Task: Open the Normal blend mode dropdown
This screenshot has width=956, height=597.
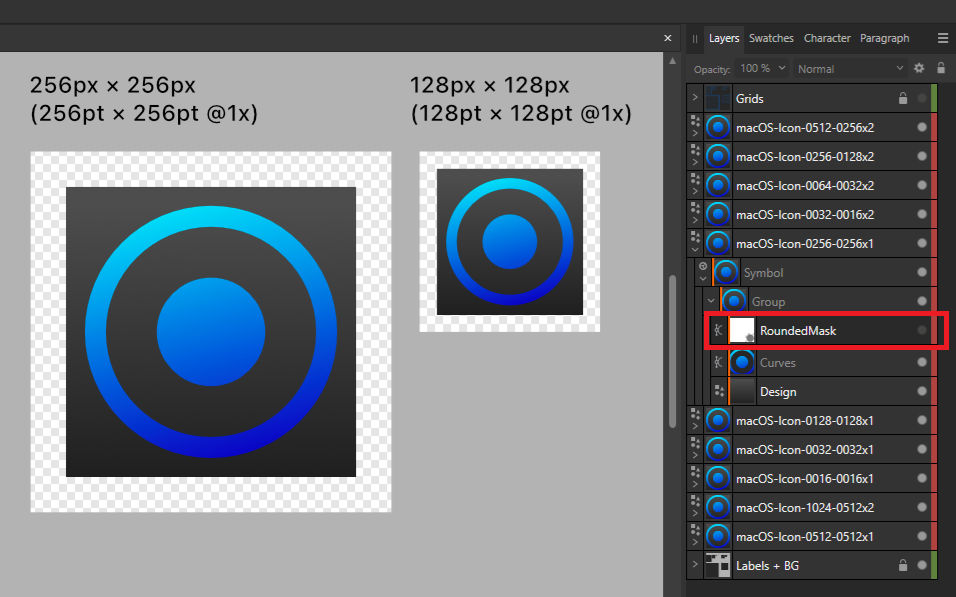Action: tap(850, 69)
